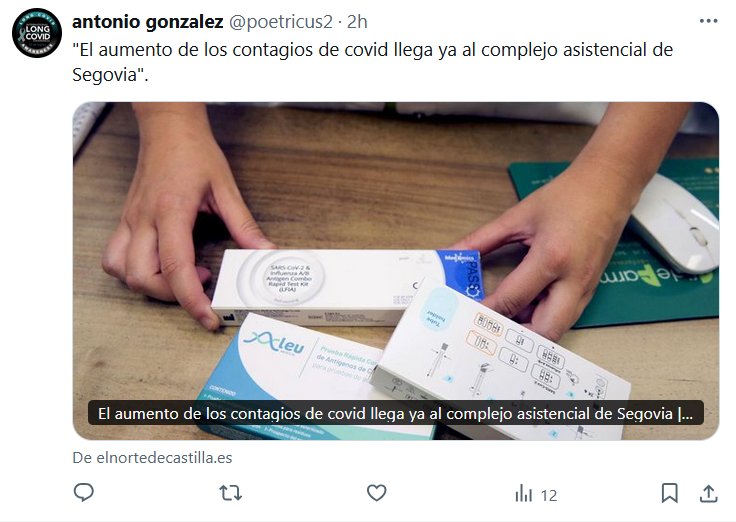Click the bar chart views icon

point(524,494)
